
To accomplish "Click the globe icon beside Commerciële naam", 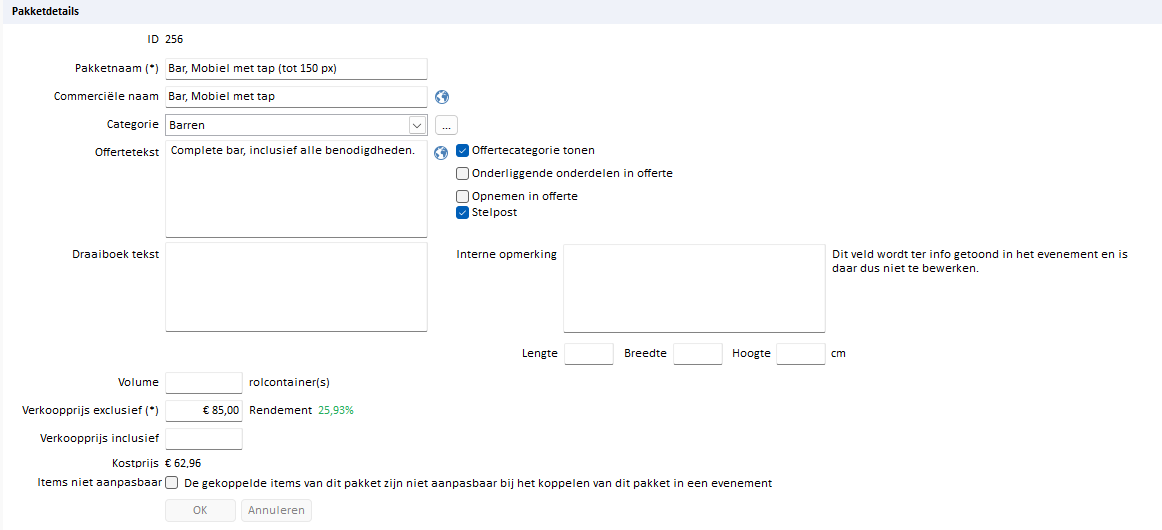I will tap(442, 97).
